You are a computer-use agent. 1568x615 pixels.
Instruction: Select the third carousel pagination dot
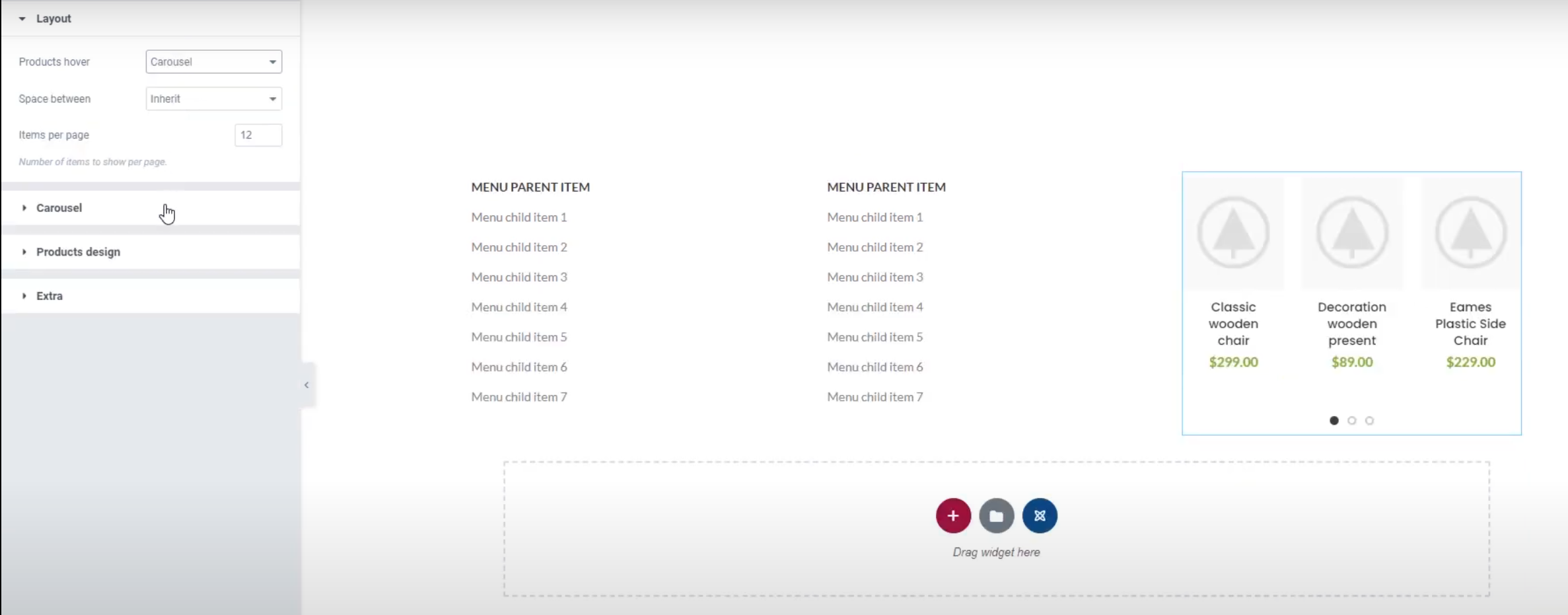1369,421
